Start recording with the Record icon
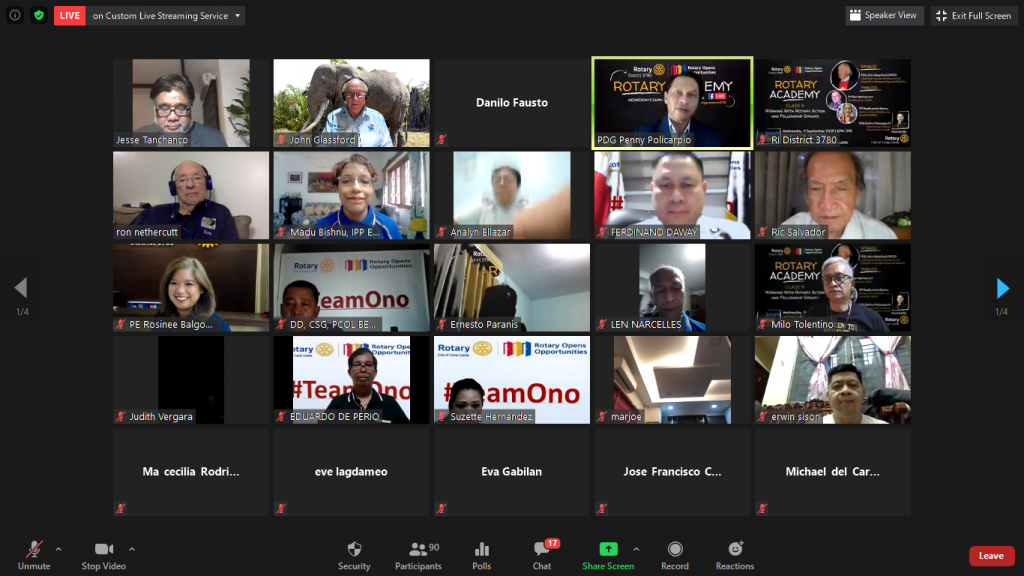The height and width of the screenshot is (576, 1024). tap(675, 549)
